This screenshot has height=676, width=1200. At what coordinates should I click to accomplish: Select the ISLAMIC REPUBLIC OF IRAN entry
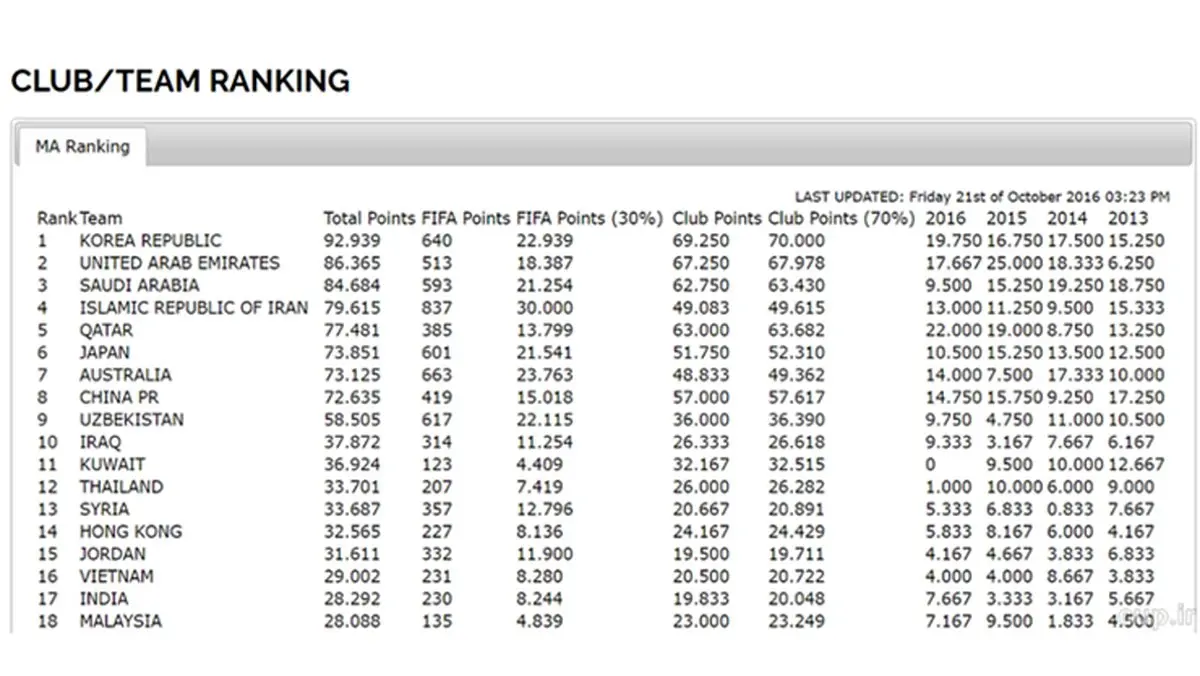tap(194, 308)
